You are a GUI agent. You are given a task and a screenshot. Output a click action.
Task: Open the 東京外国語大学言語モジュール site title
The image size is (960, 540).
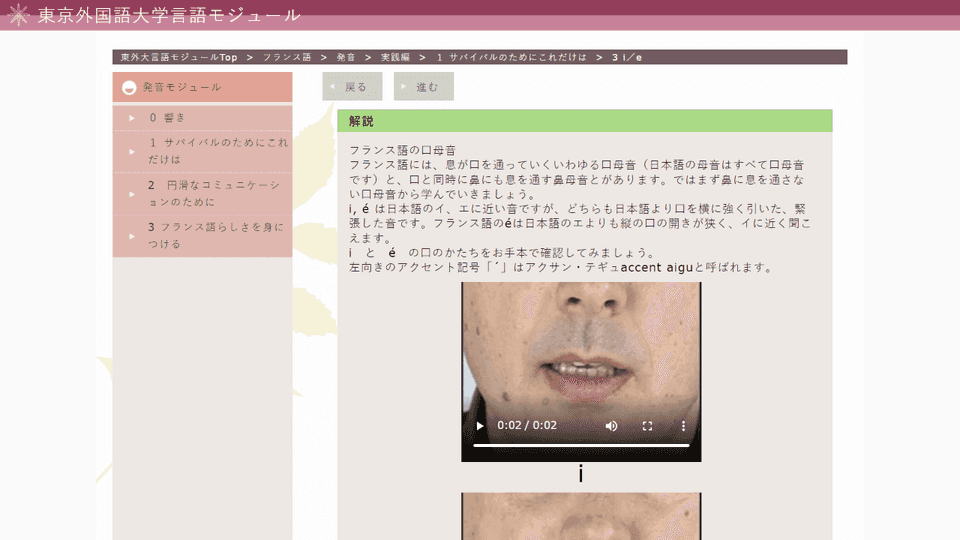click(169, 15)
